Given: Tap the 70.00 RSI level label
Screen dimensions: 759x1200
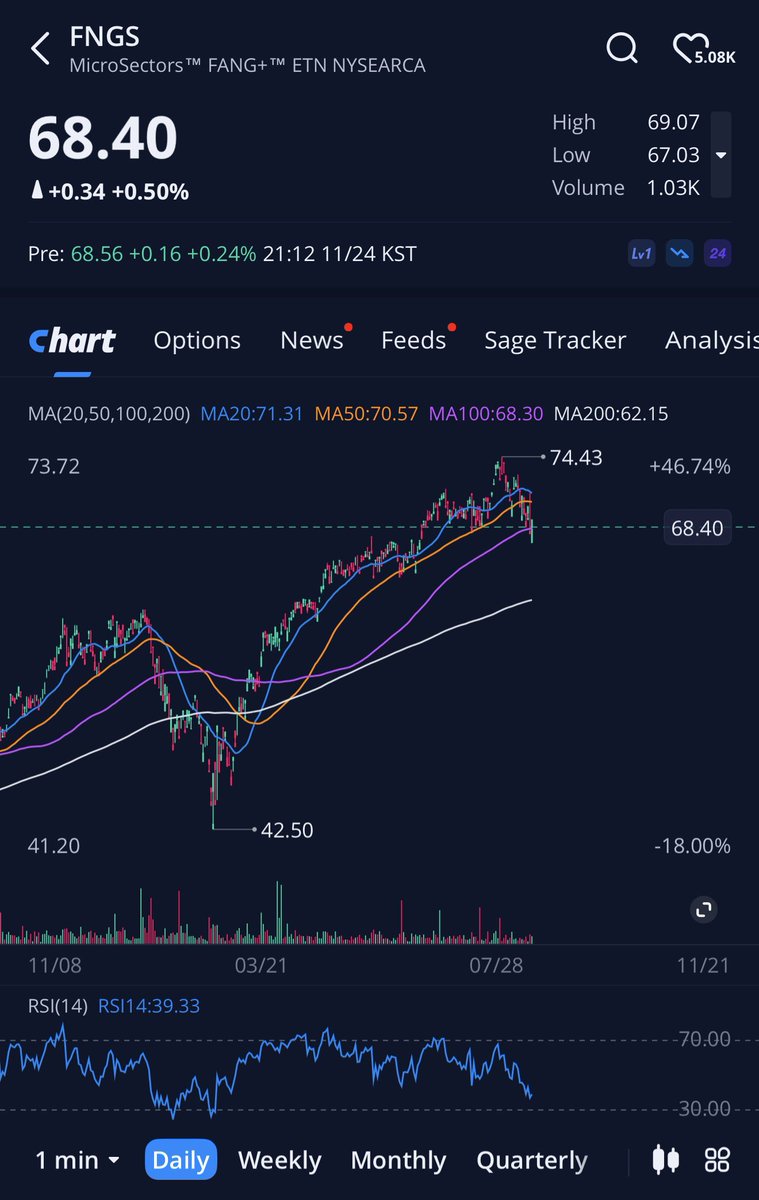Looking at the screenshot, I should click(x=705, y=1040).
